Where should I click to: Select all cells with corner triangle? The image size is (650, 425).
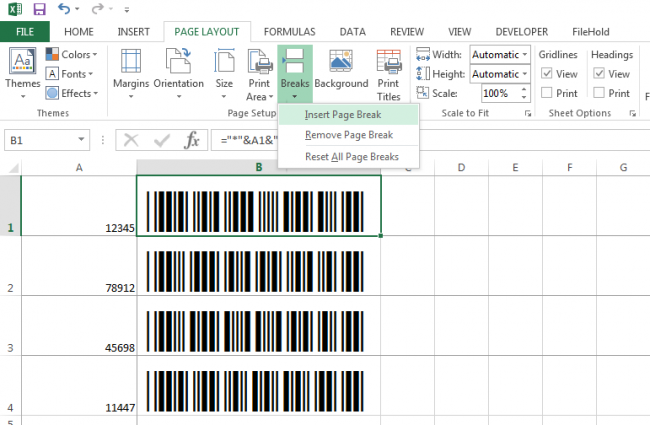[x=13, y=168]
